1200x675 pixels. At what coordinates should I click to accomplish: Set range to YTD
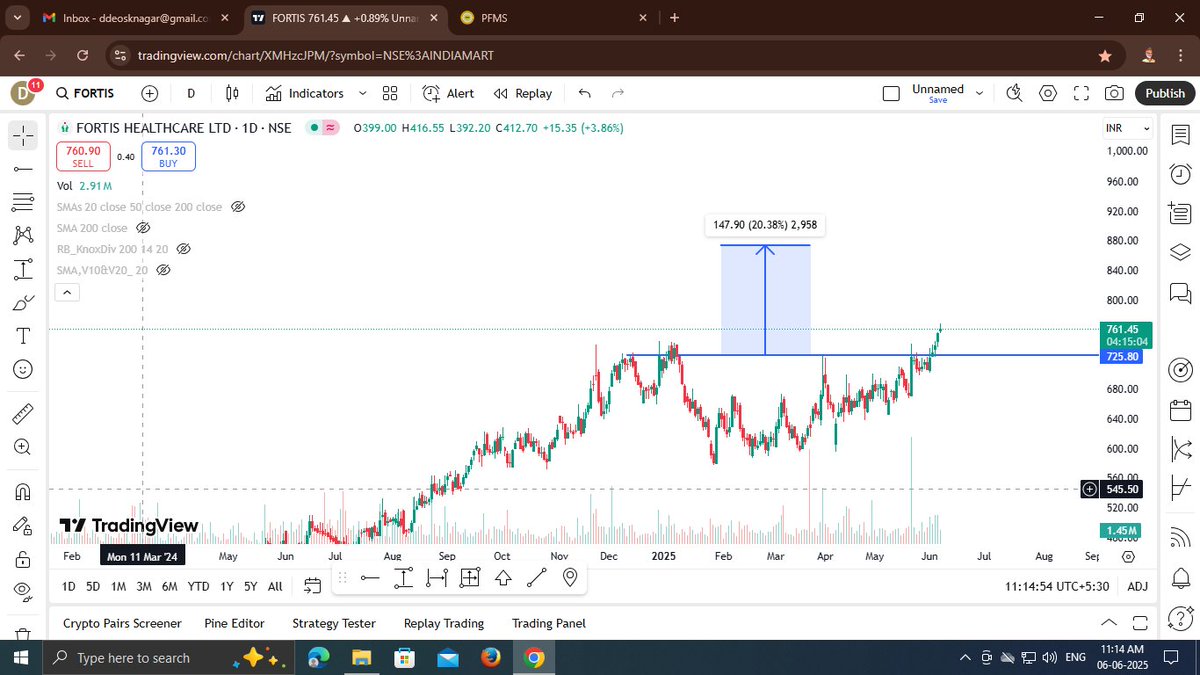198,586
